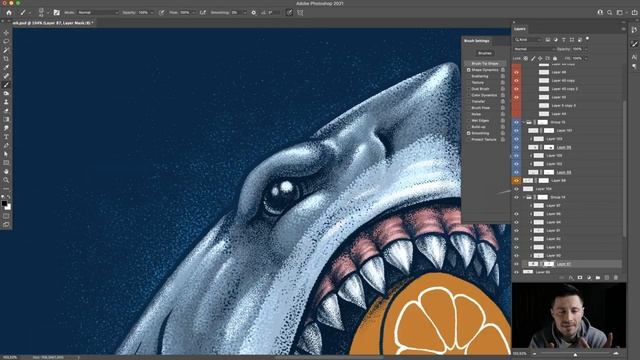Viewport: 640px width, 360px height.
Task: Toggle Quick Mask mode icon
Action: [x=6, y=216]
